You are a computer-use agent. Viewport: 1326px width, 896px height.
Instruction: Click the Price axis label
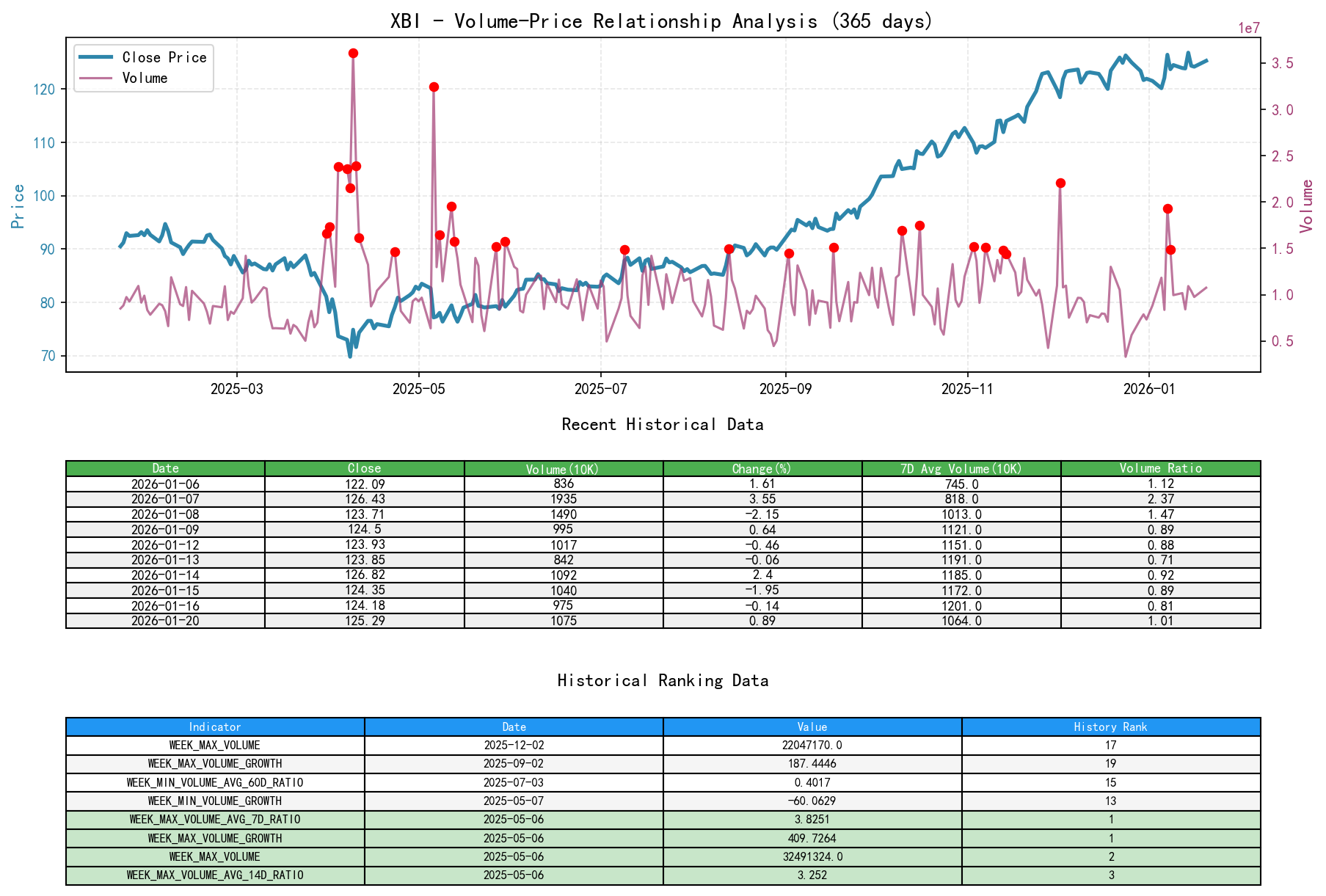[x=18, y=204]
